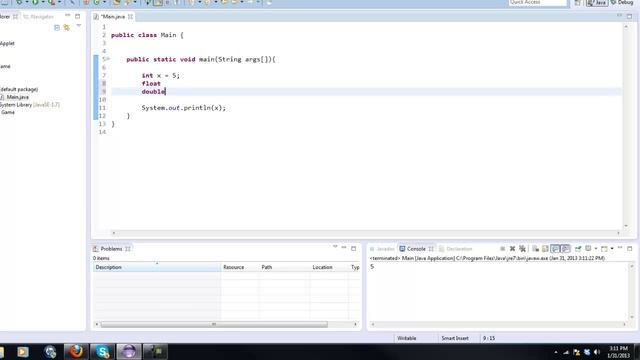Open Run button dropdown arrow
640x360 pixels.
click(42, 2)
